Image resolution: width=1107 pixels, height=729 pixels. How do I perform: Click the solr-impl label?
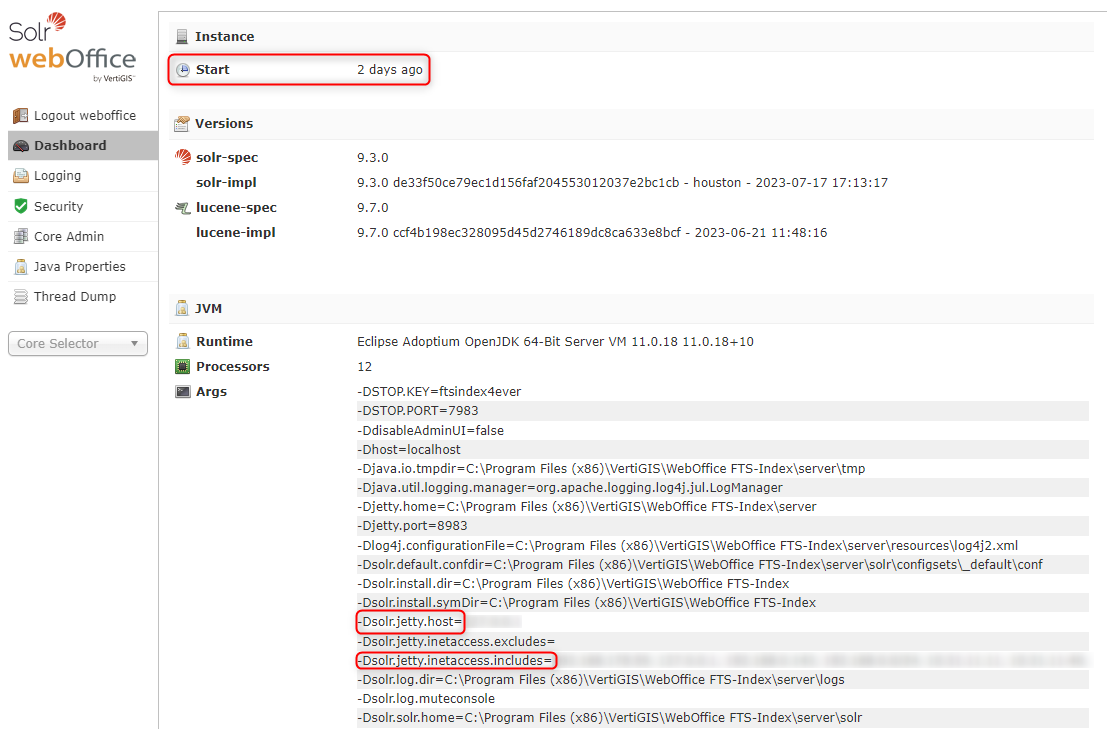tap(226, 182)
